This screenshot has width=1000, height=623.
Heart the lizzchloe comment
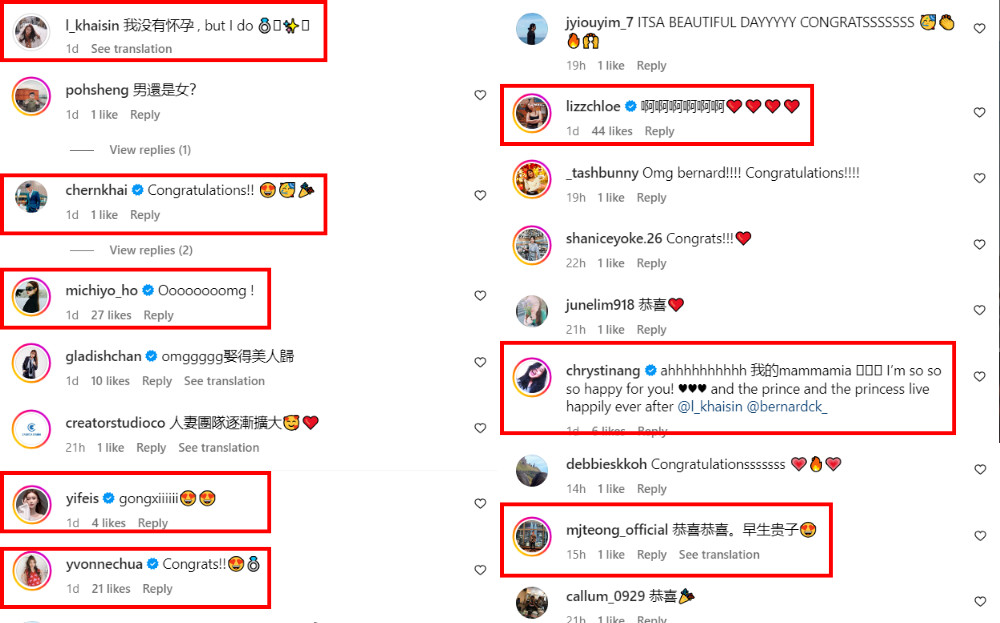tap(980, 112)
